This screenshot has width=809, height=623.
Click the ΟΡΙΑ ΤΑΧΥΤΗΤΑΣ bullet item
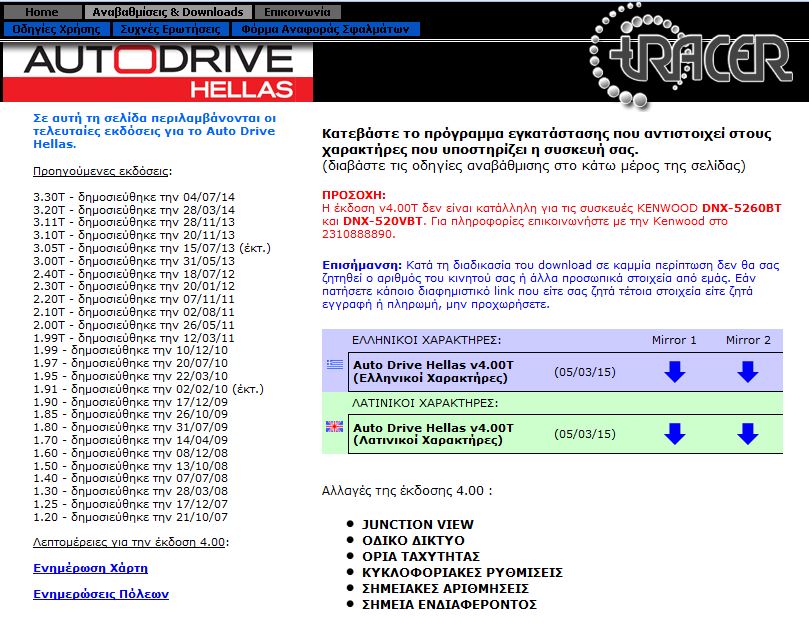pyautogui.click(x=421, y=556)
